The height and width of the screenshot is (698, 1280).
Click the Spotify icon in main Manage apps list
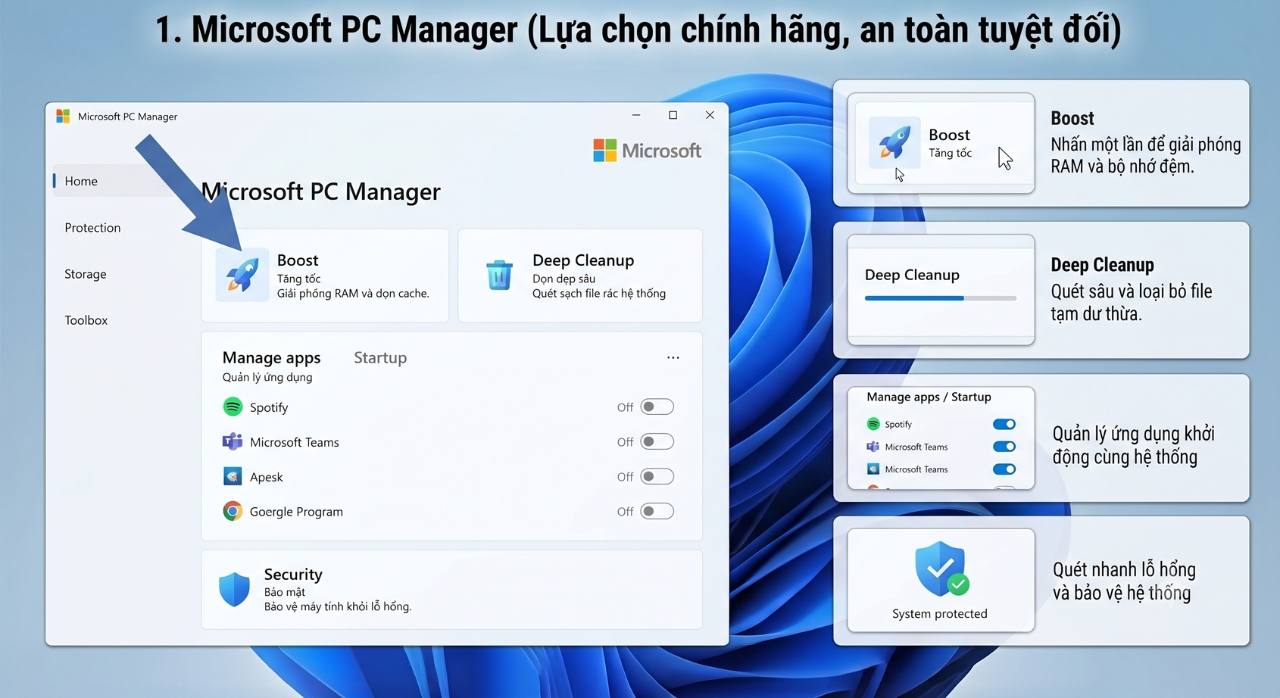tap(232, 407)
